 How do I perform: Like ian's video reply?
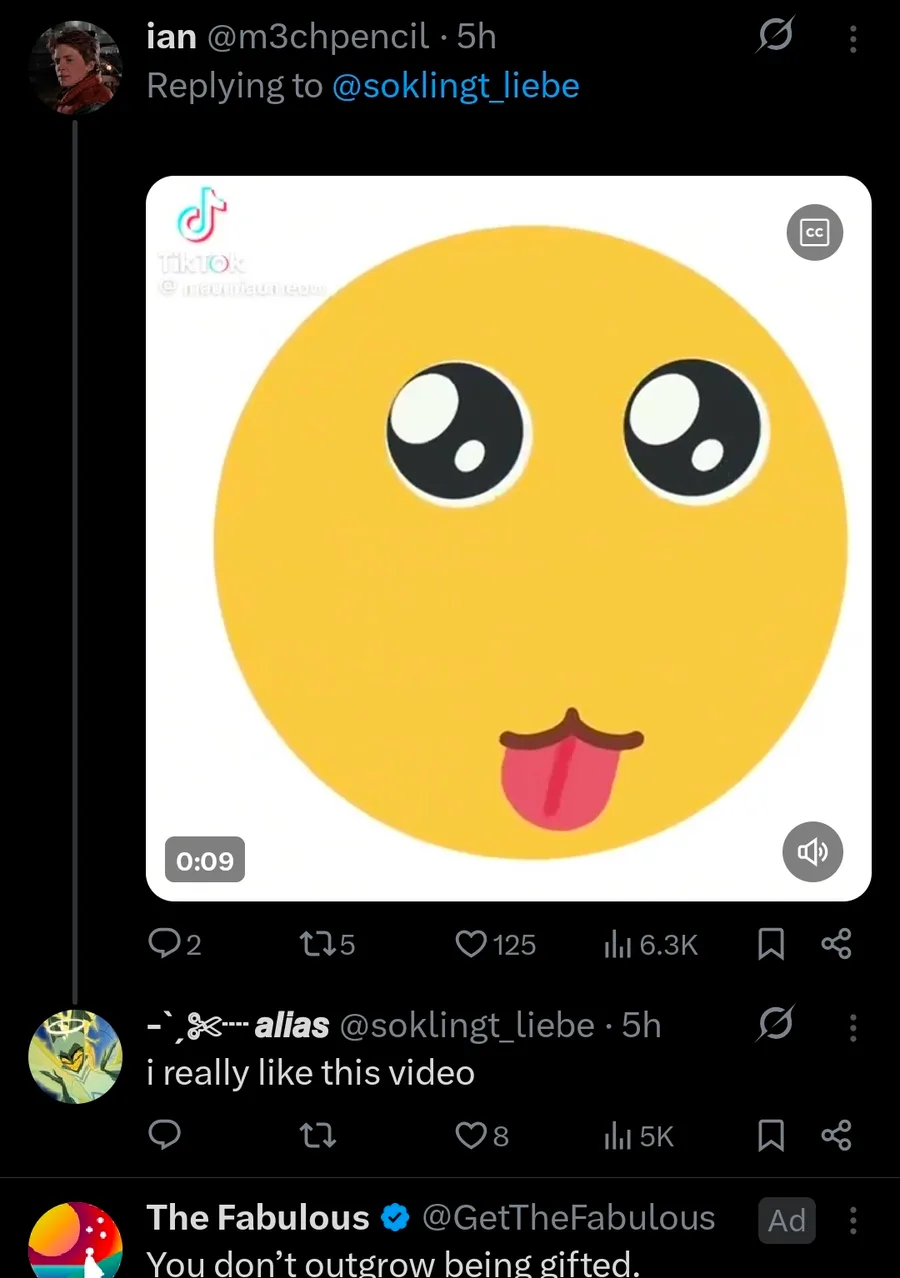point(471,944)
